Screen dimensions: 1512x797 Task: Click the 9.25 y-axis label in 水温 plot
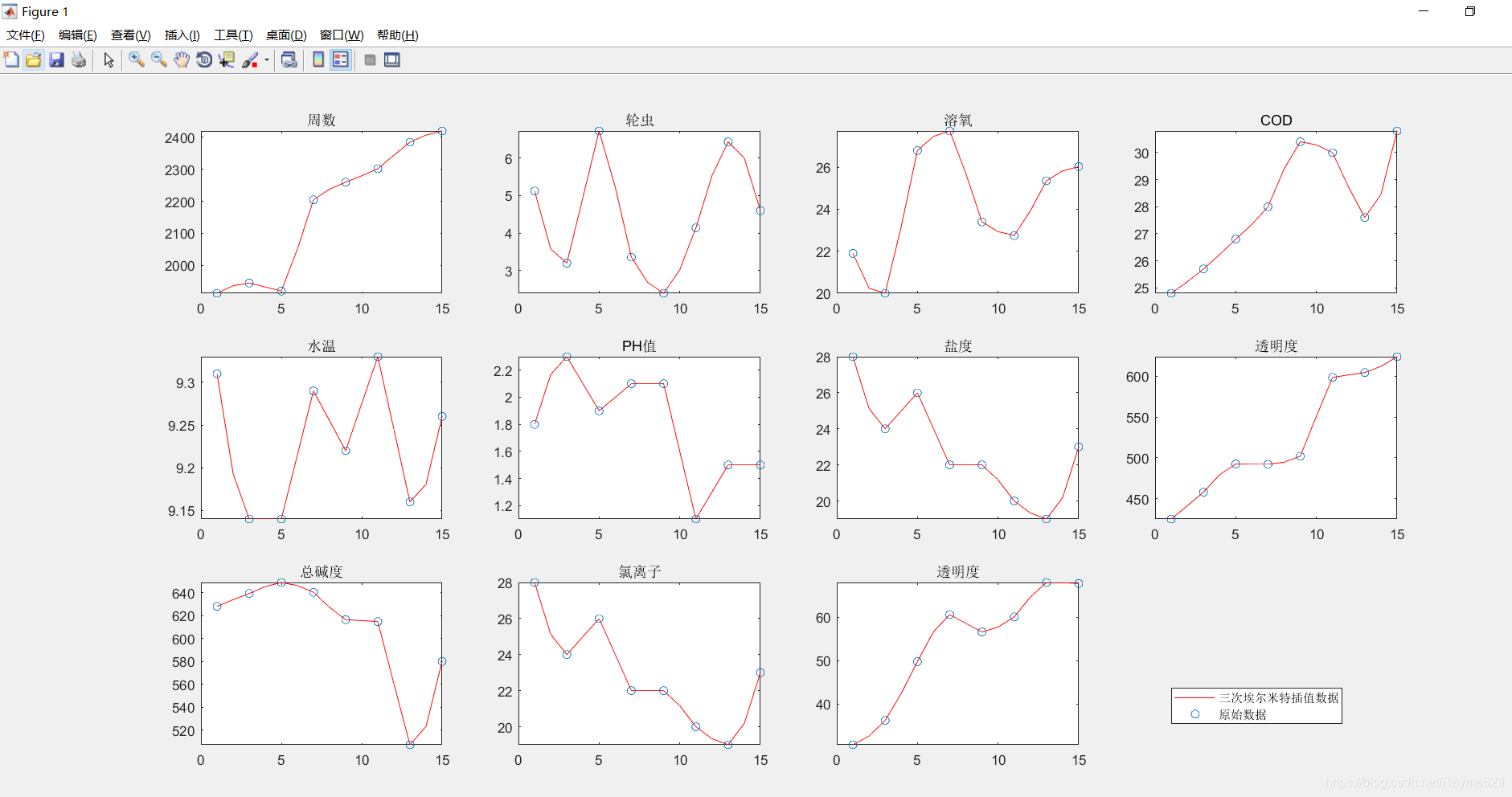pyautogui.click(x=182, y=426)
